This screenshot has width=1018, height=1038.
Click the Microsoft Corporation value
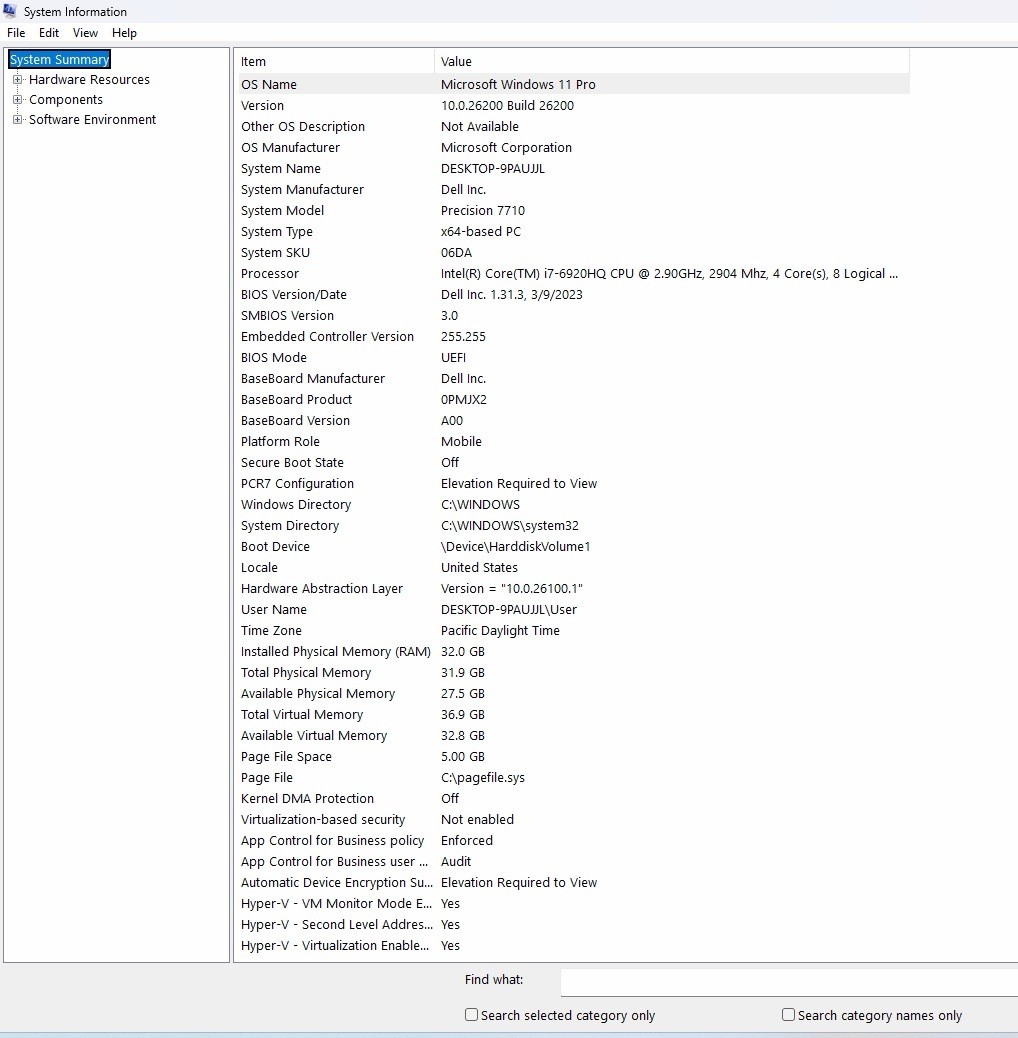pyautogui.click(x=506, y=148)
